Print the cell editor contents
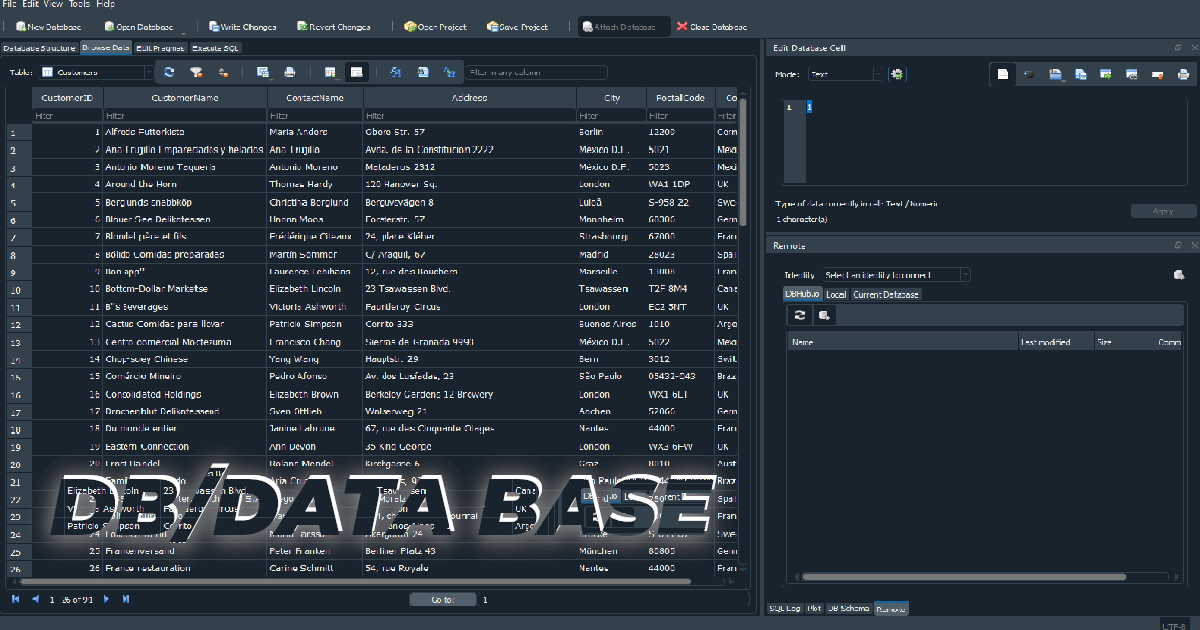This screenshot has width=1200, height=630. [1182, 74]
